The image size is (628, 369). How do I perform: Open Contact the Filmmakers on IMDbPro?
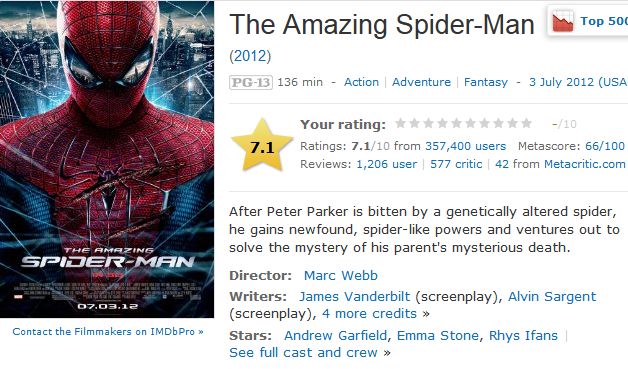pyautogui.click(x=108, y=332)
